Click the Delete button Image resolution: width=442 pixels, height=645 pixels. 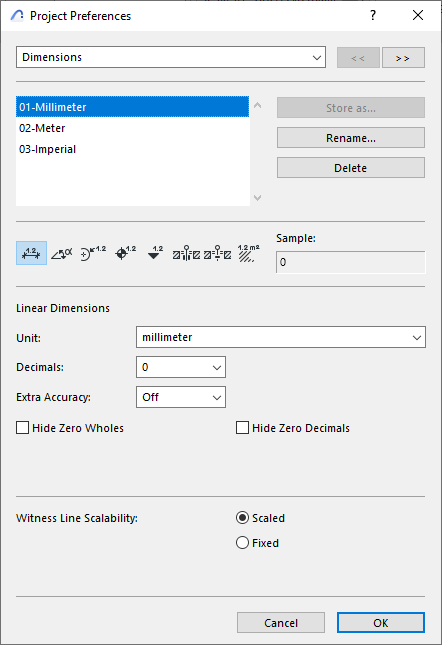coord(351,168)
